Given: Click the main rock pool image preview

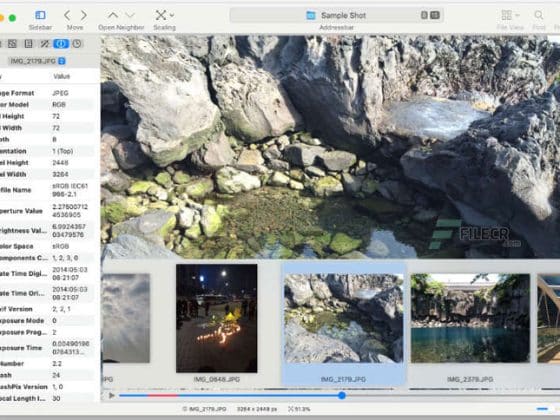Looking at the screenshot, I should (x=330, y=146).
